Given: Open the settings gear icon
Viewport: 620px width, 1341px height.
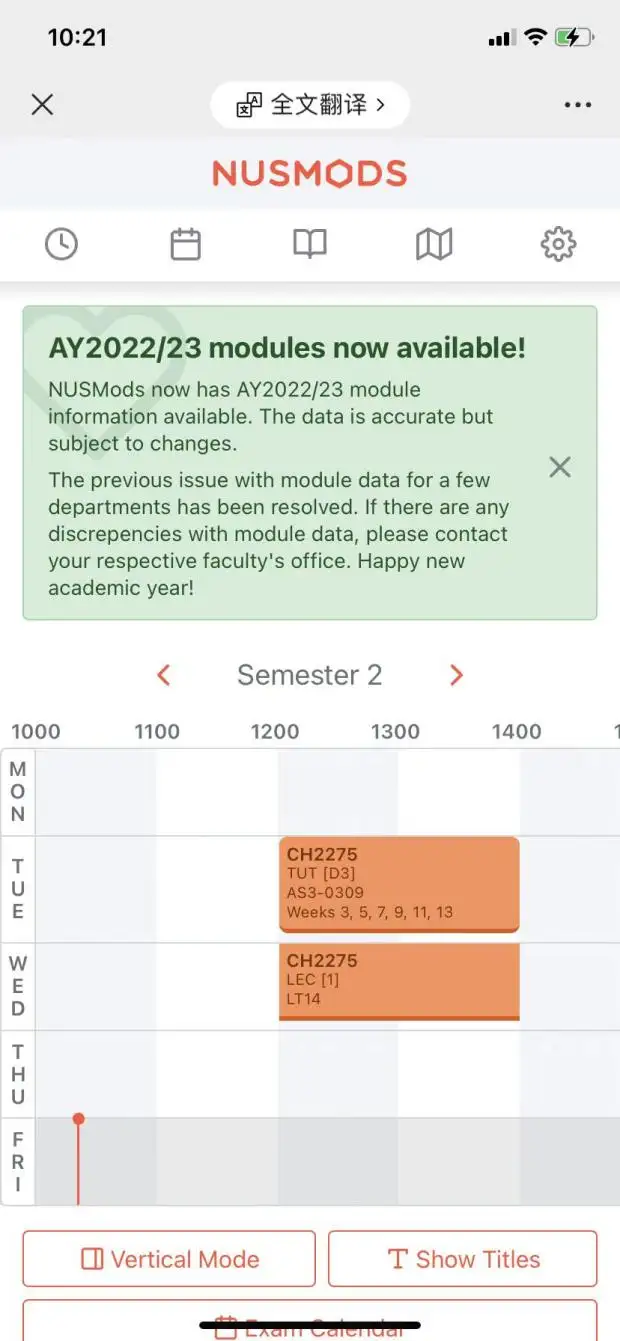Looking at the screenshot, I should click(558, 244).
